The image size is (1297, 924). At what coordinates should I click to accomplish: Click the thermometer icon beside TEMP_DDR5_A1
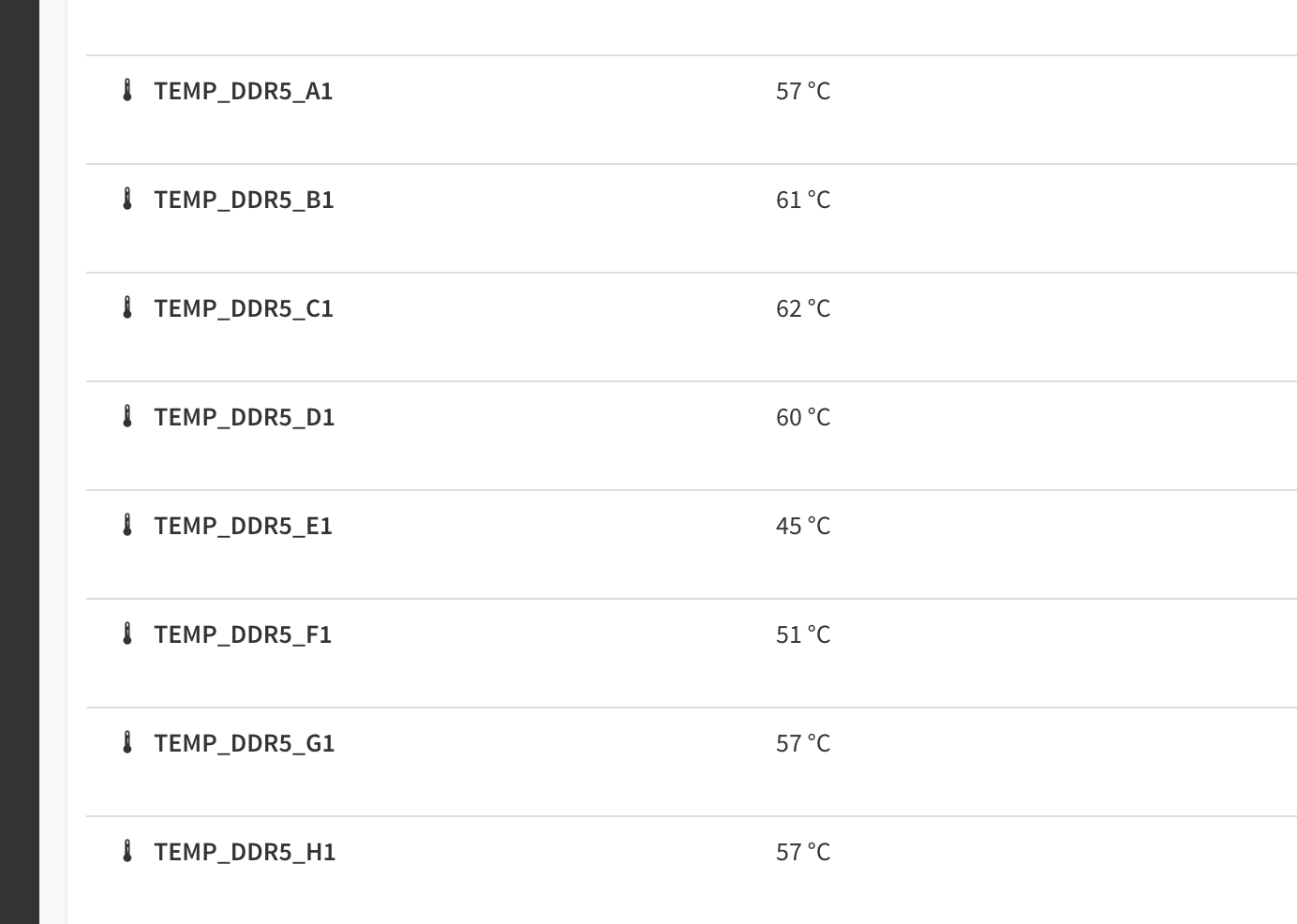coord(127,91)
